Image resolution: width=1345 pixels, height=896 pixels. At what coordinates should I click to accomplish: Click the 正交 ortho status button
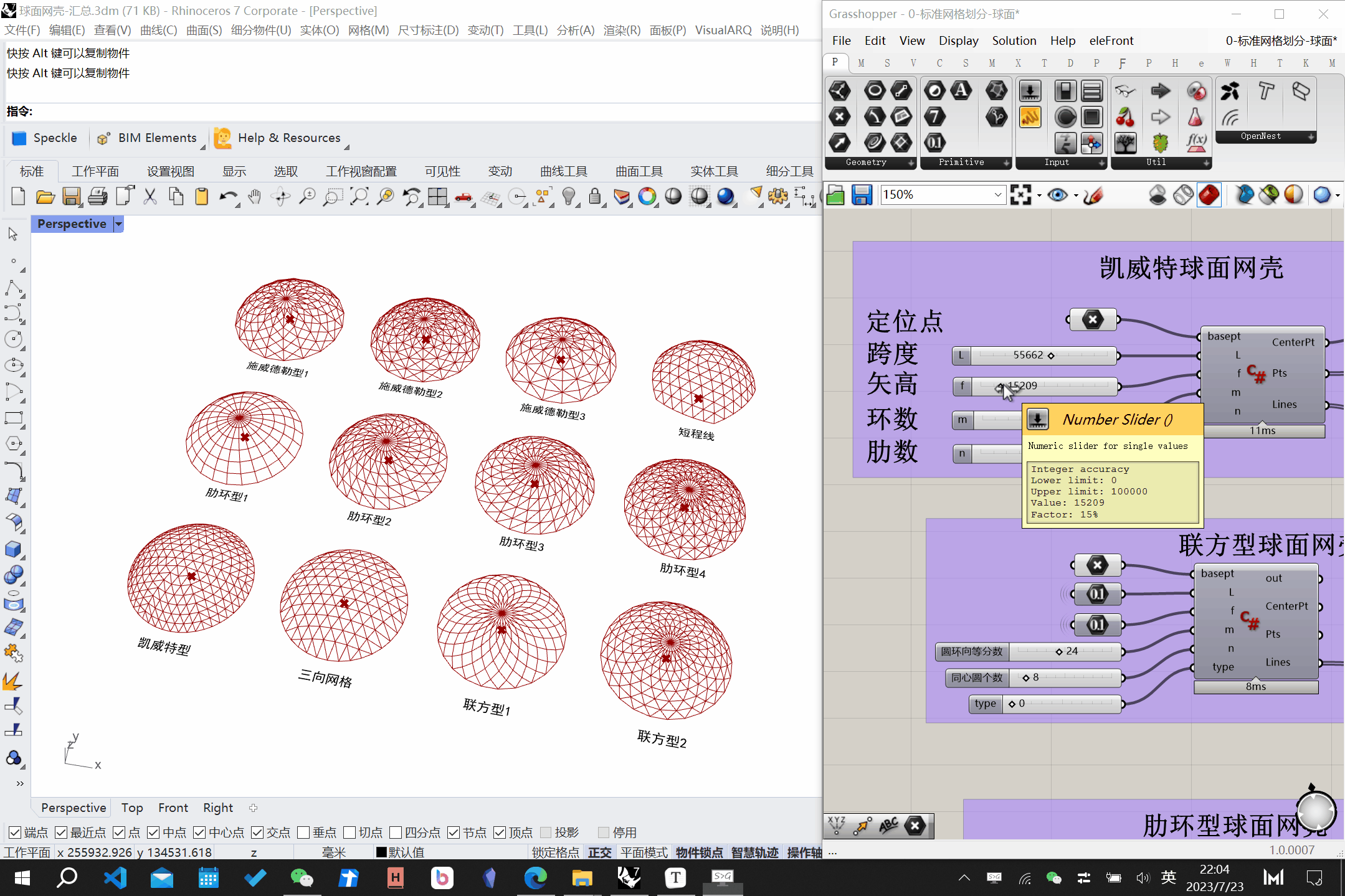[599, 852]
